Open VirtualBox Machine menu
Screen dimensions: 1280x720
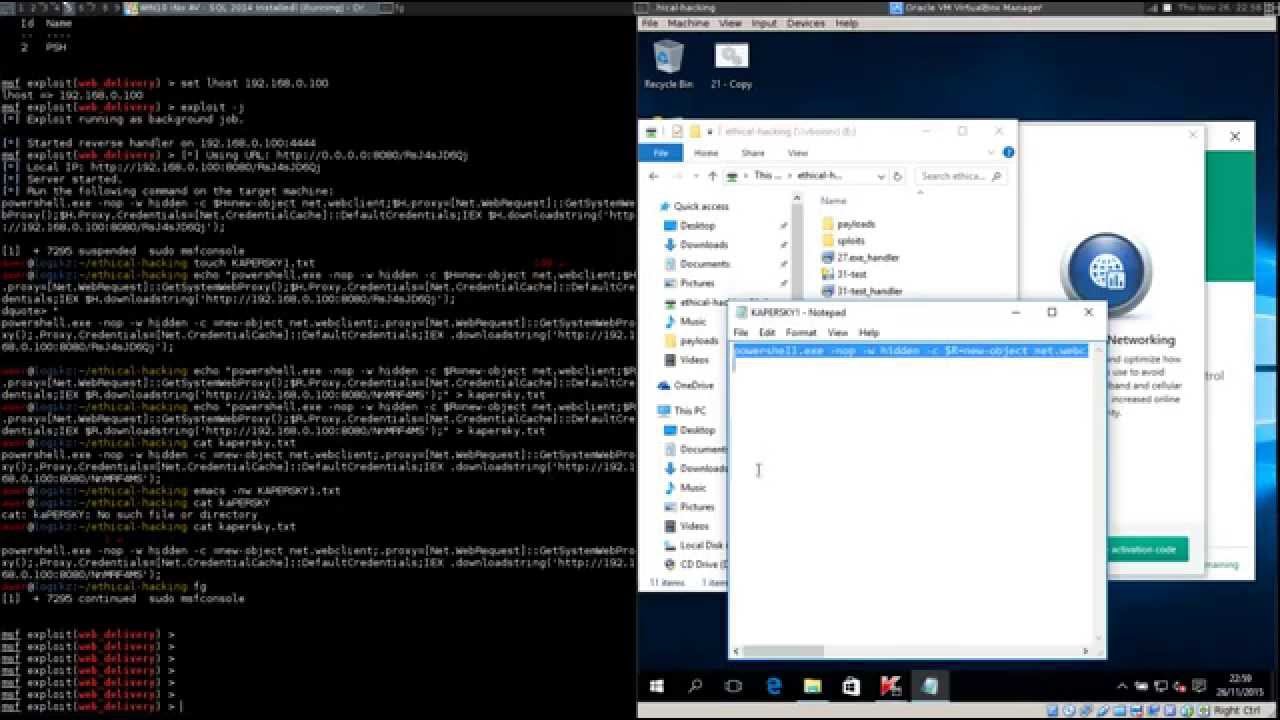point(687,23)
